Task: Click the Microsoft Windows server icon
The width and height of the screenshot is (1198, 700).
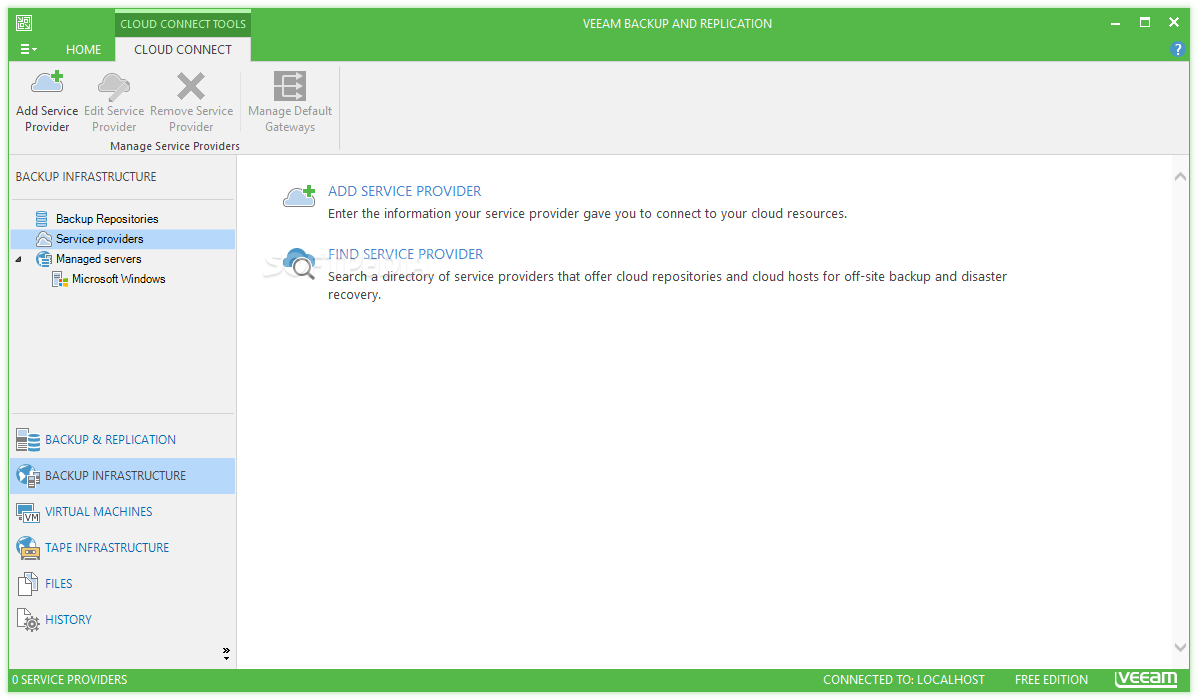Action: click(x=60, y=280)
